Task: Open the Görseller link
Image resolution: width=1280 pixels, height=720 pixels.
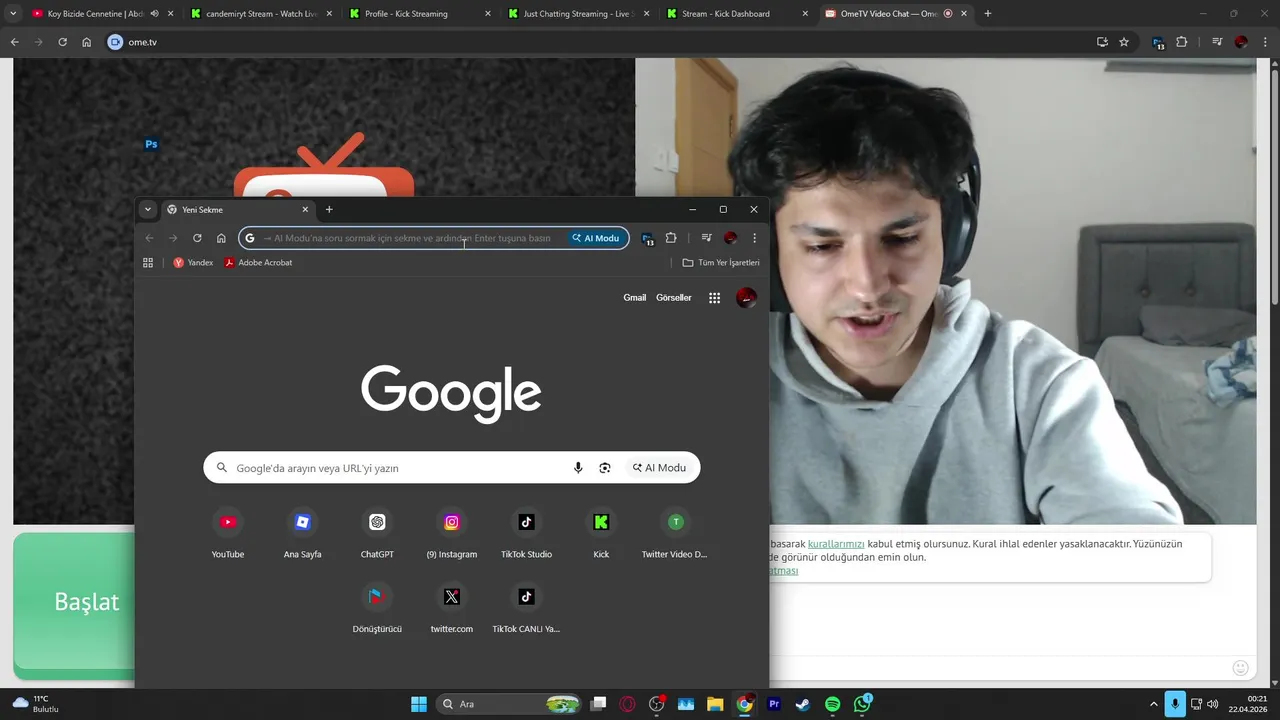Action: [674, 298]
